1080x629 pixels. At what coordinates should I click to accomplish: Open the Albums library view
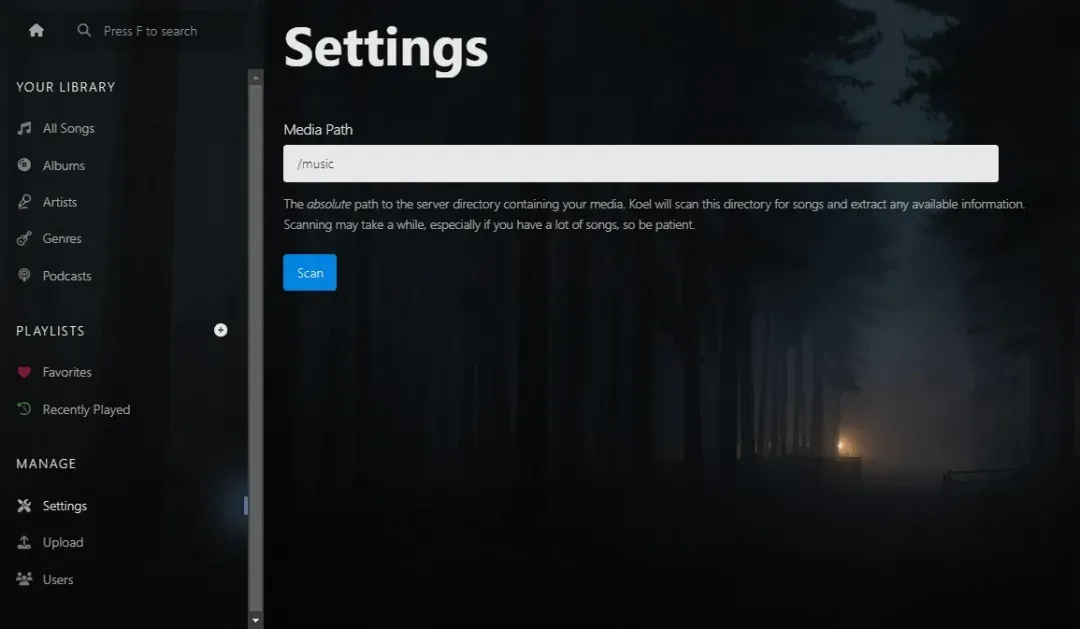(64, 165)
